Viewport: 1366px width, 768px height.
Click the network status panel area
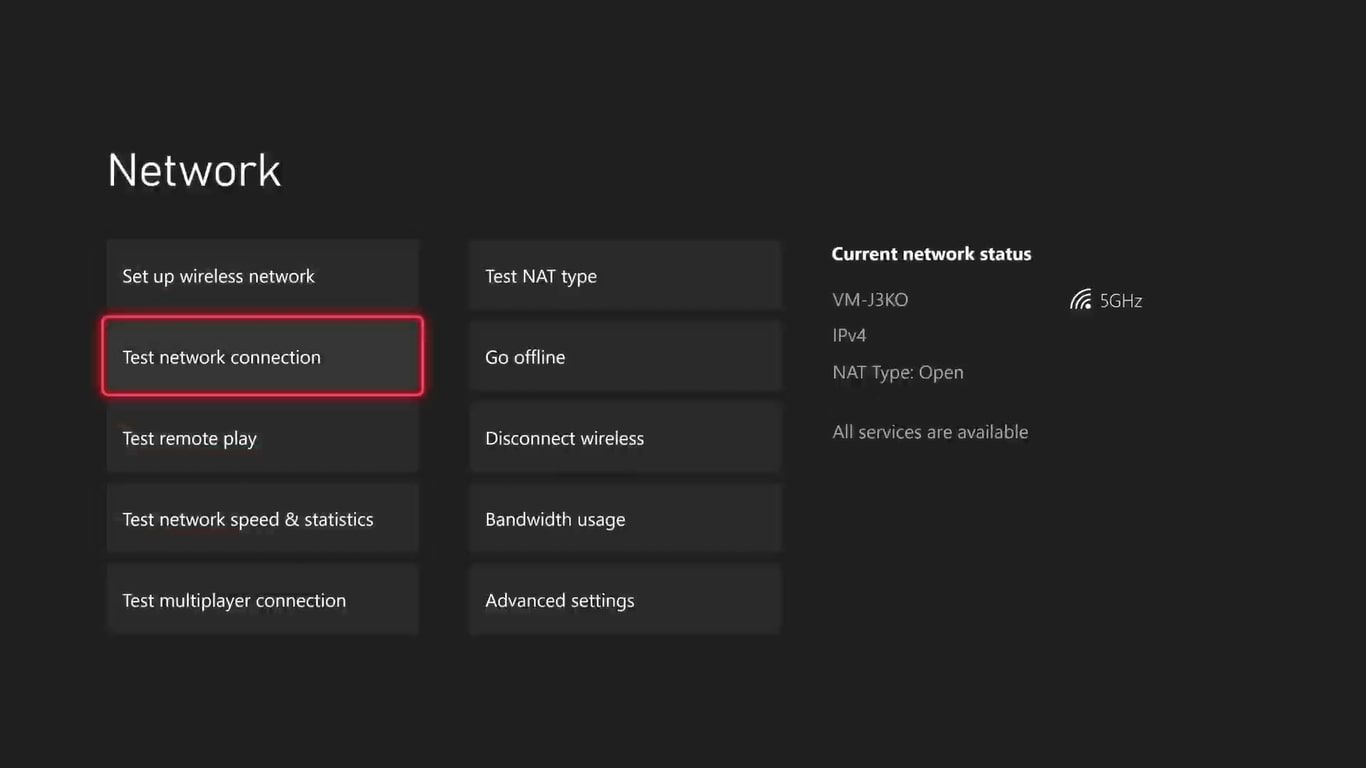click(960, 340)
